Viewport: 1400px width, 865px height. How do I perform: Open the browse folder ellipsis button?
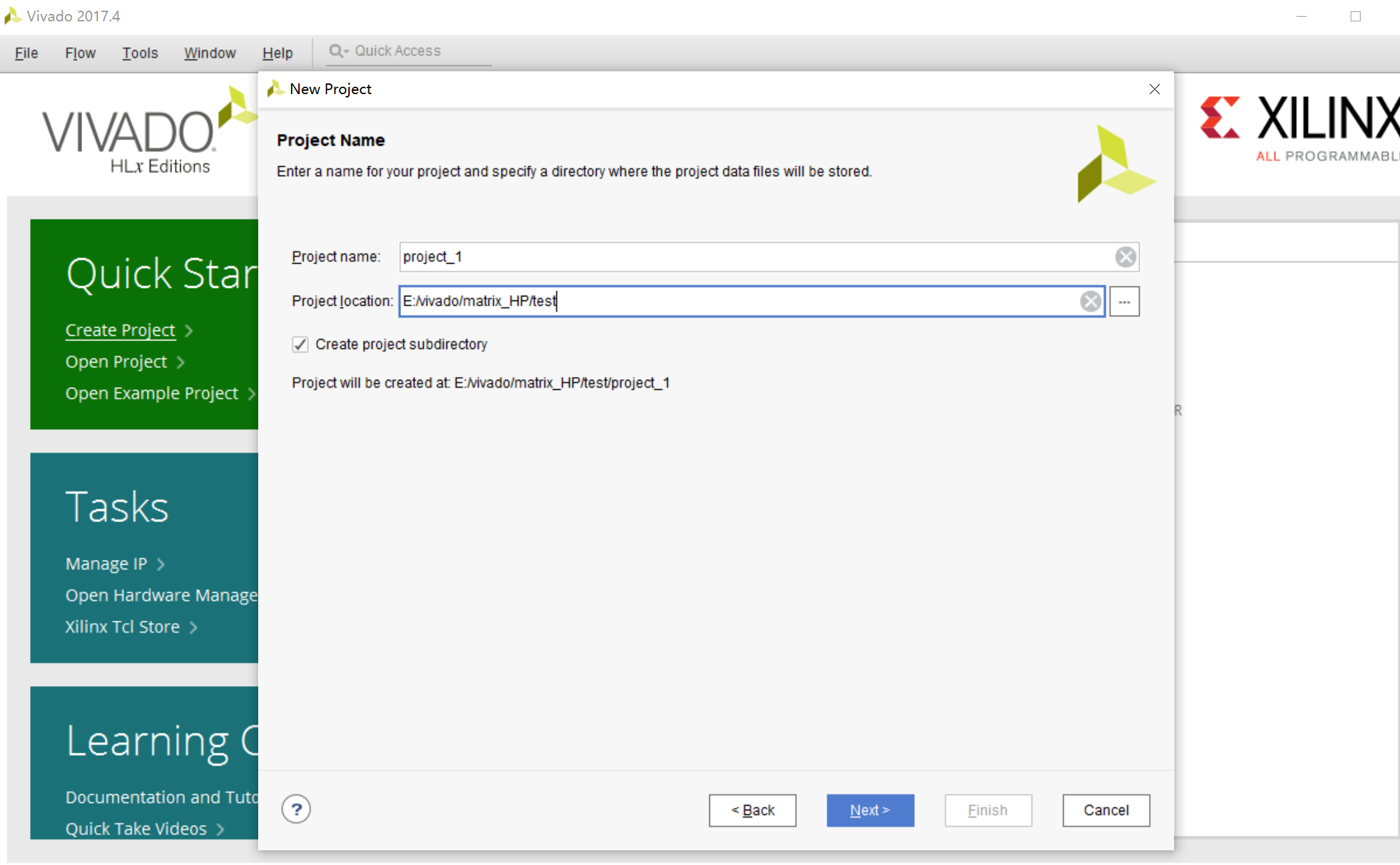(1124, 302)
